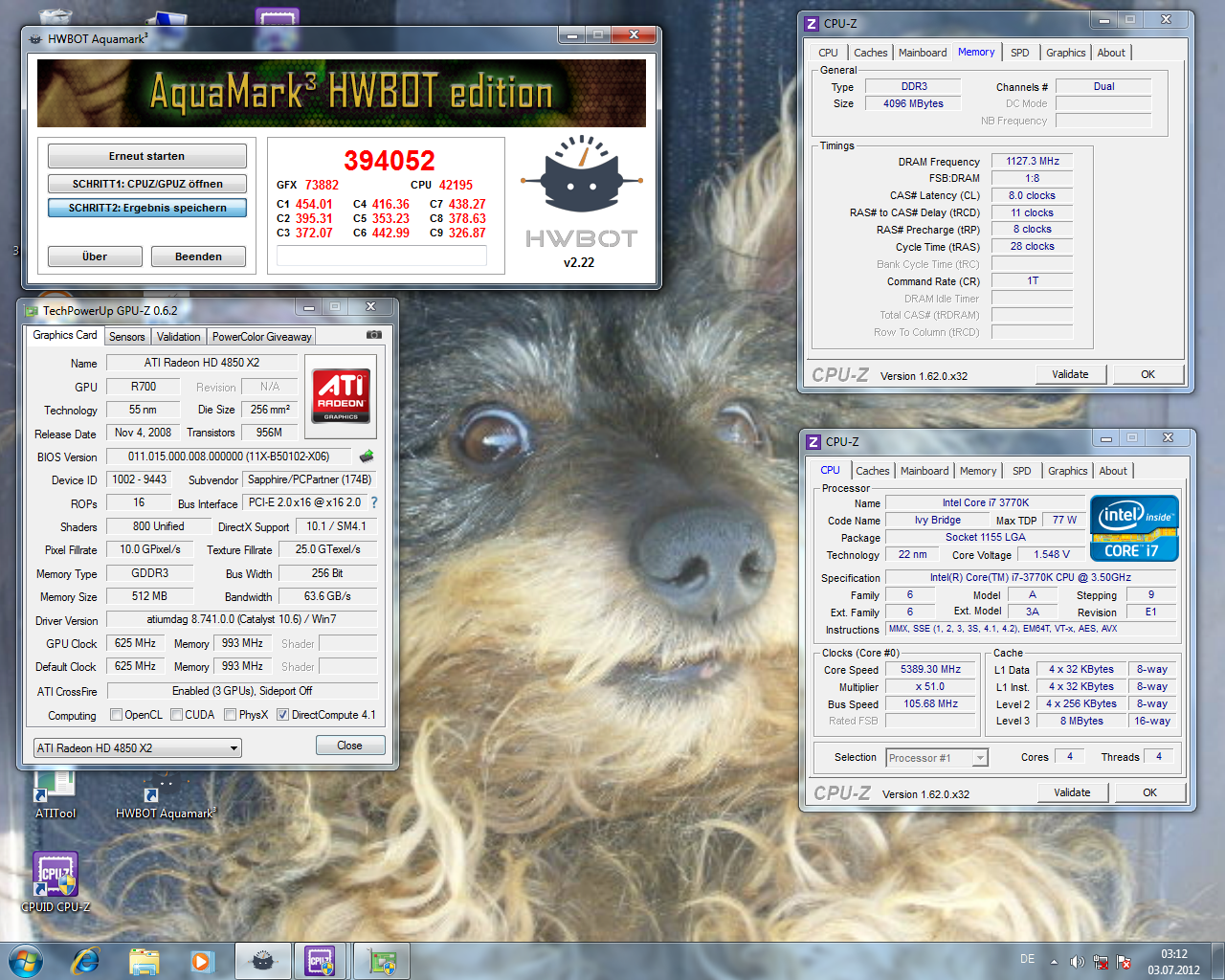Click Validate in the memory CPU-Z window
The height and width of the screenshot is (980, 1225).
1070,374
